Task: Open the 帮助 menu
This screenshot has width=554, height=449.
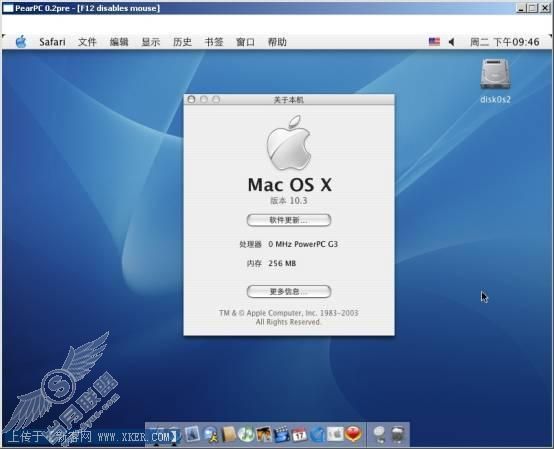Action: point(277,42)
